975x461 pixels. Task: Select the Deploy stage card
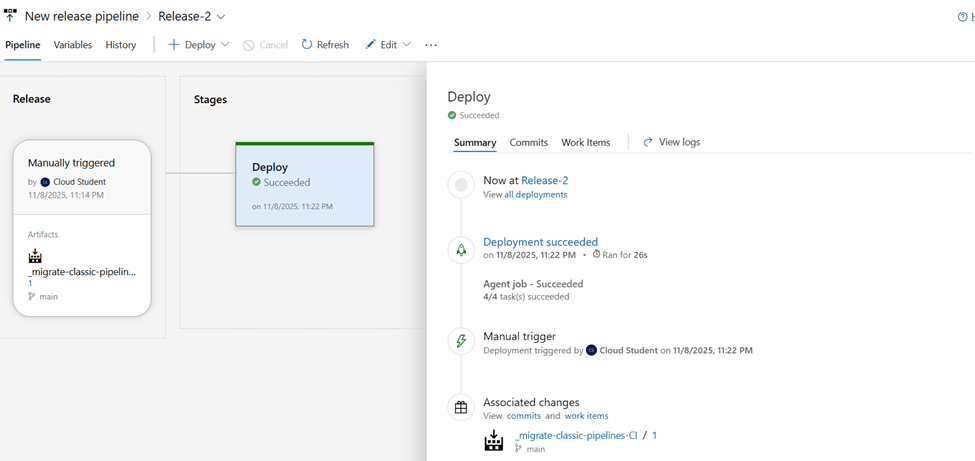coord(304,185)
